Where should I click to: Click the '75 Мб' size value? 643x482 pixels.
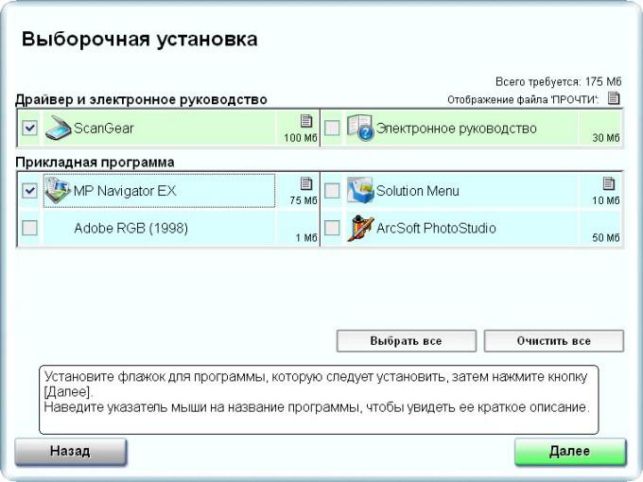pyautogui.click(x=303, y=201)
